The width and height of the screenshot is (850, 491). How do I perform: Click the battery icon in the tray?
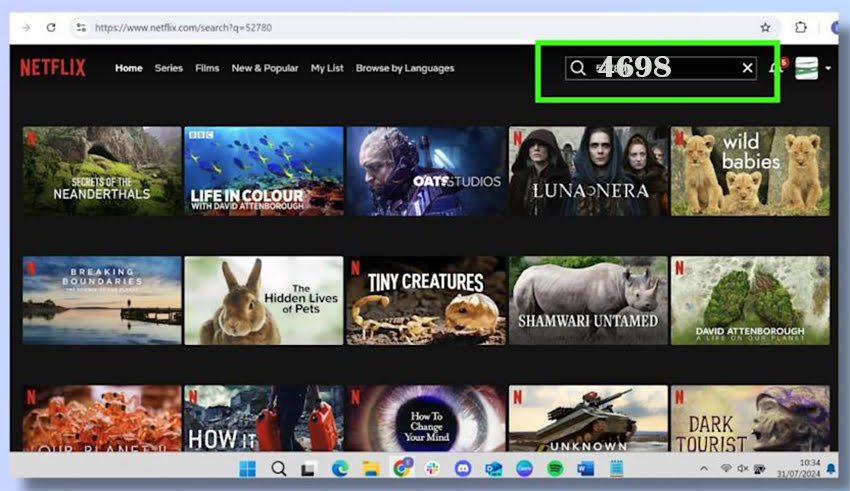[759, 468]
